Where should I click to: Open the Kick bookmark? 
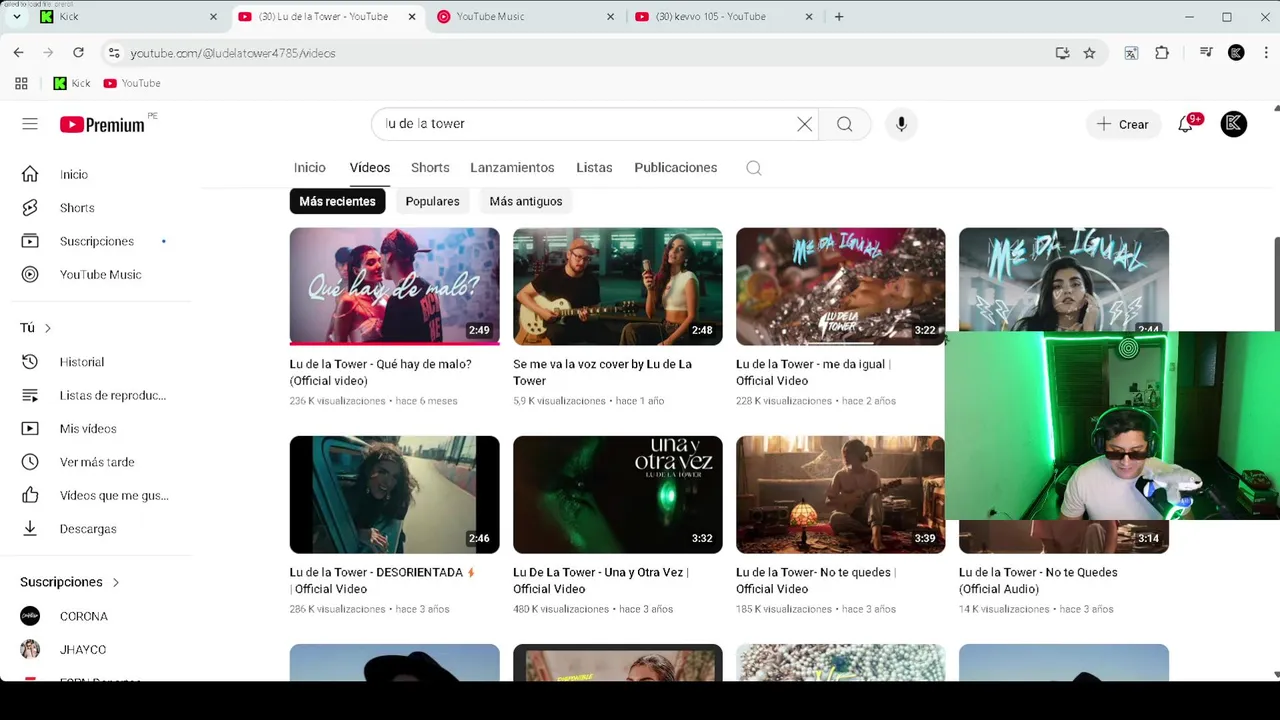(x=72, y=83)
